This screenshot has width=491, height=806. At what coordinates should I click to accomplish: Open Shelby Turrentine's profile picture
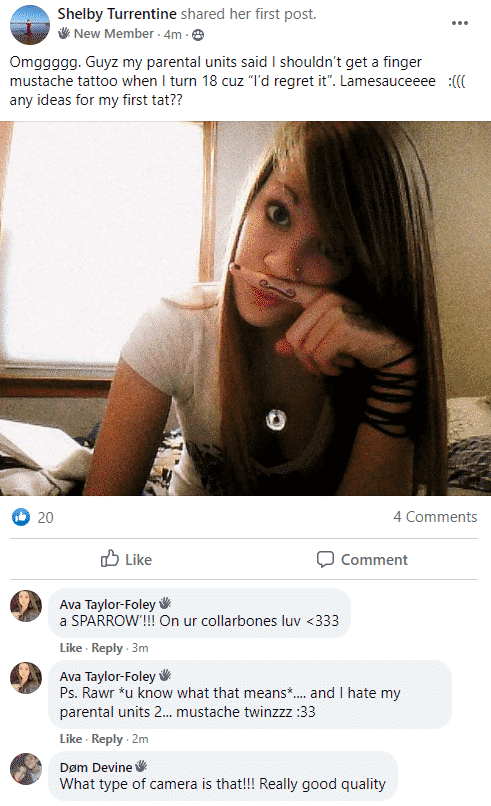point(30,25)
